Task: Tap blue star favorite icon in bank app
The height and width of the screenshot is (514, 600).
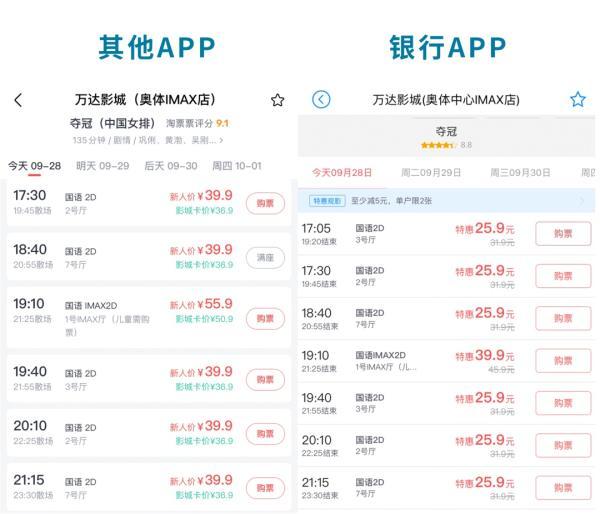Action: (577, 99)
